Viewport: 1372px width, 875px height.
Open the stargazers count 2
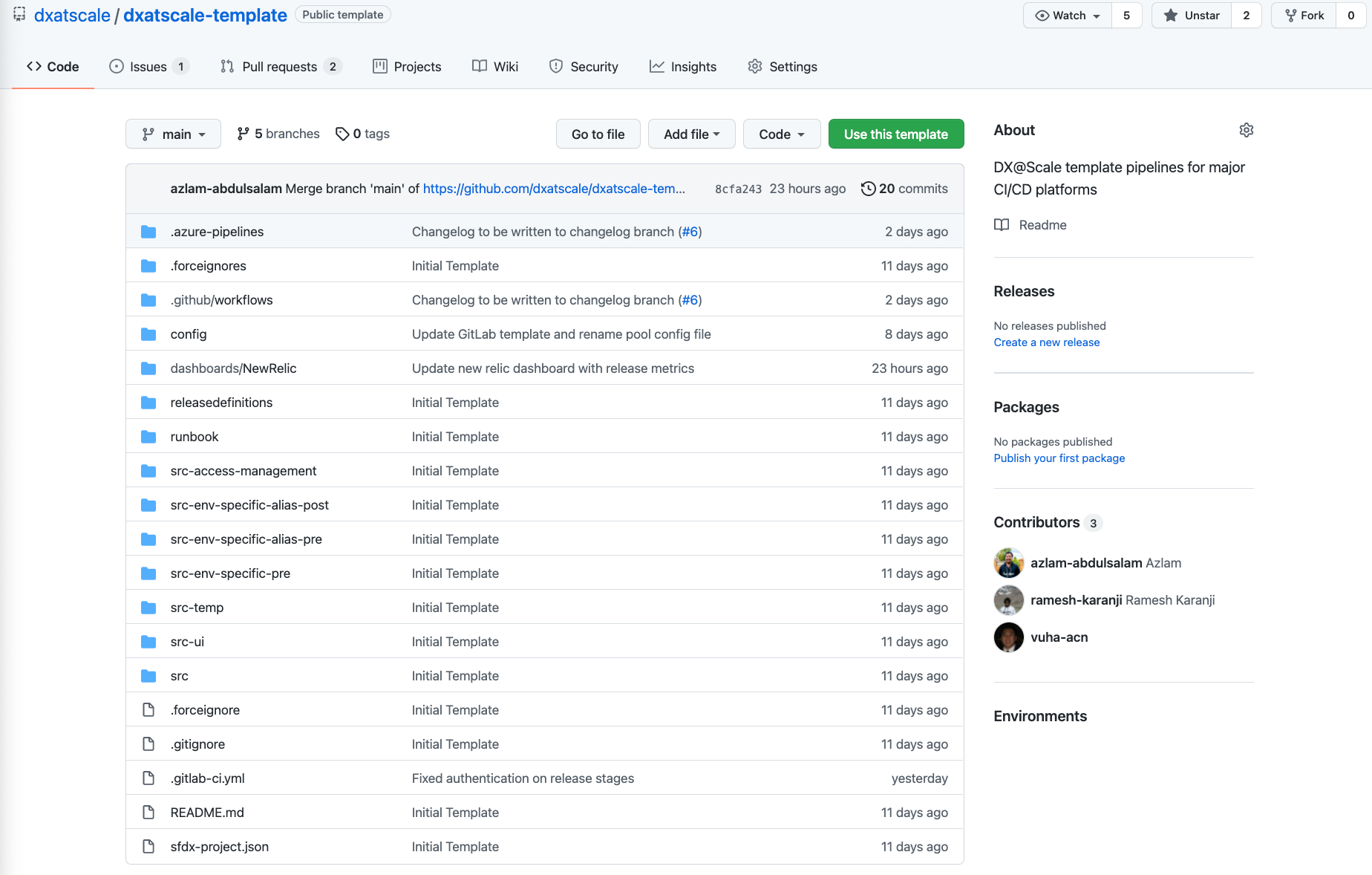coord(1246,15)
